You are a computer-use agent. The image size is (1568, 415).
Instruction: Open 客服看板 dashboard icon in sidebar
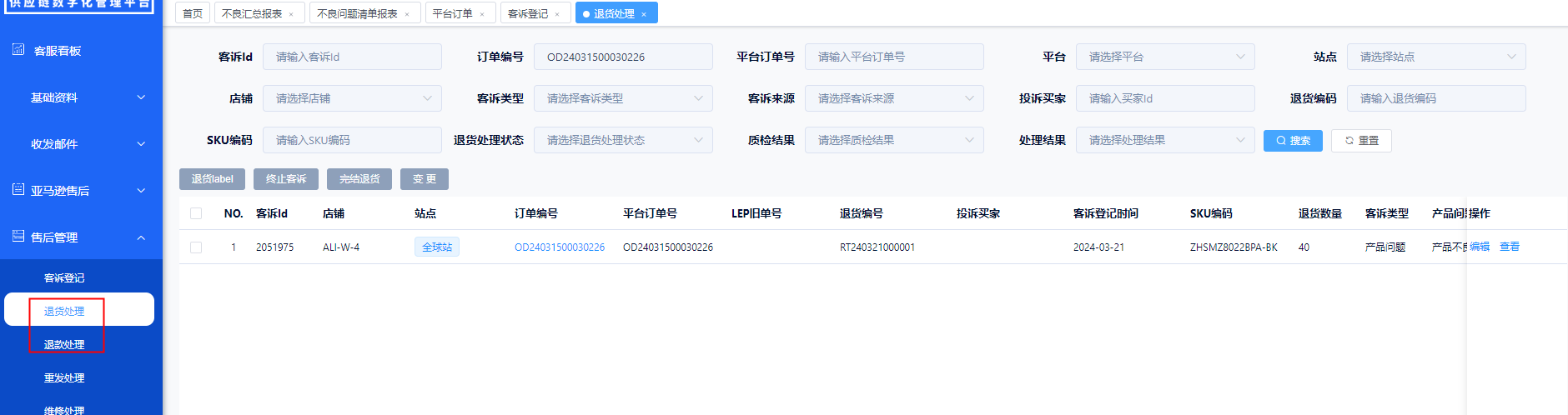[x=18, y=50]
